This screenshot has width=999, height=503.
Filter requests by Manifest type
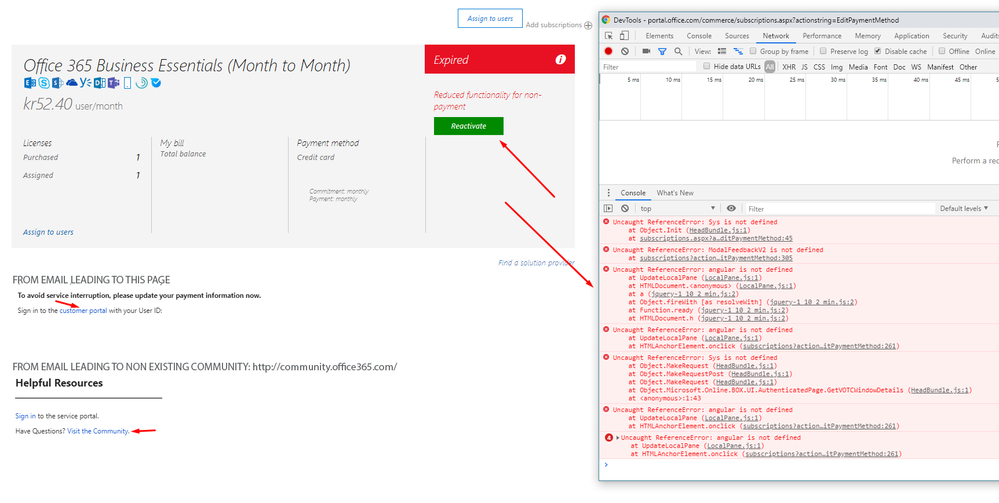click(x=940, y=67)
